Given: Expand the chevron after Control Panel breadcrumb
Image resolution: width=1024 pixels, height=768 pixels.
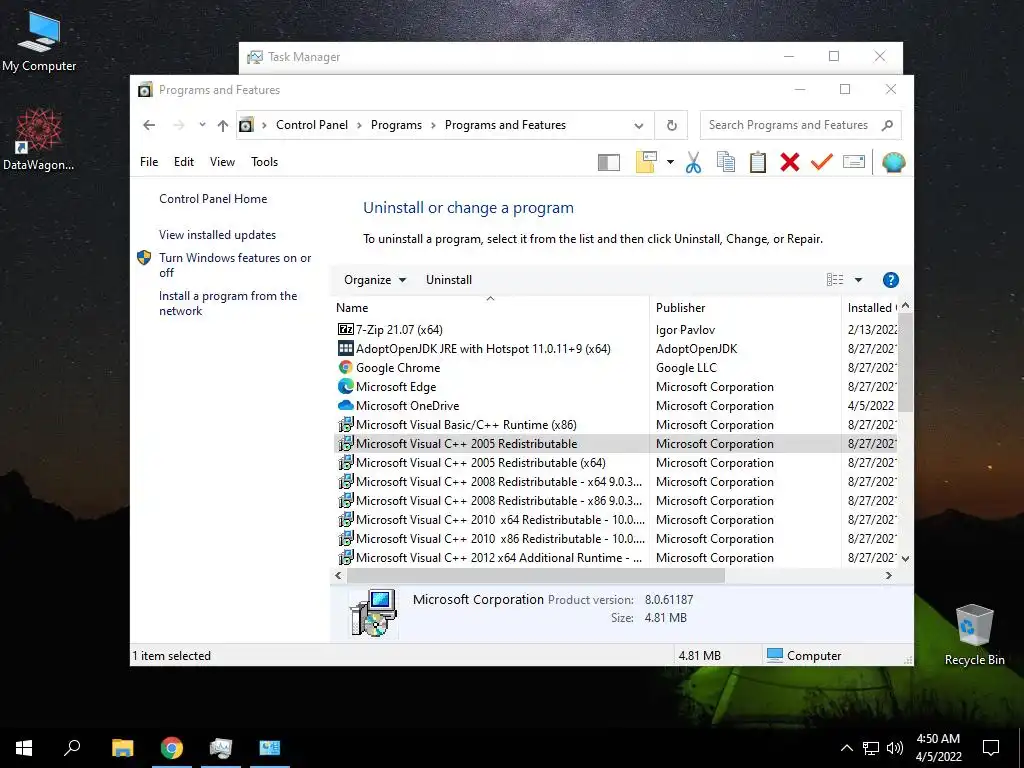Looking at the screenshot, I should [x=359, y=125].
